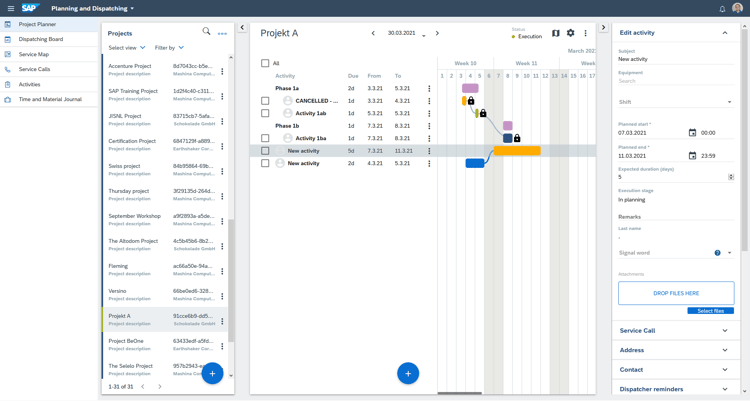Open the Planning and Dispatching app switcher
This screenshot has height=401, width=750.
pyautogui.click(x=93, y=9)
